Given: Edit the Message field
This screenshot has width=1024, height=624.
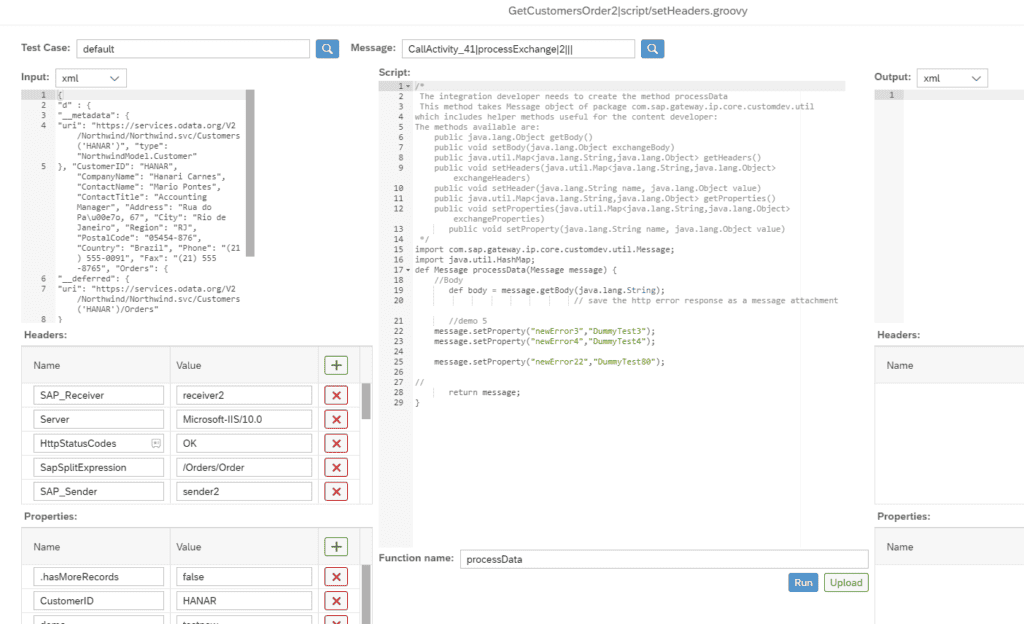Looking at the screenshot, I should [x=519, y=49].
